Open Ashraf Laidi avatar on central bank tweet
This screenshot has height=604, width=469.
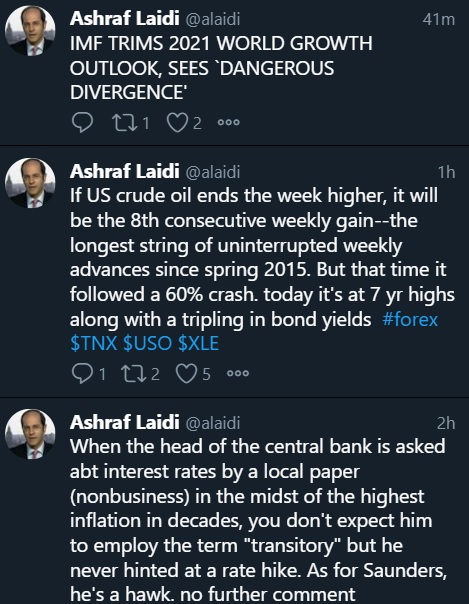point(30,434)
